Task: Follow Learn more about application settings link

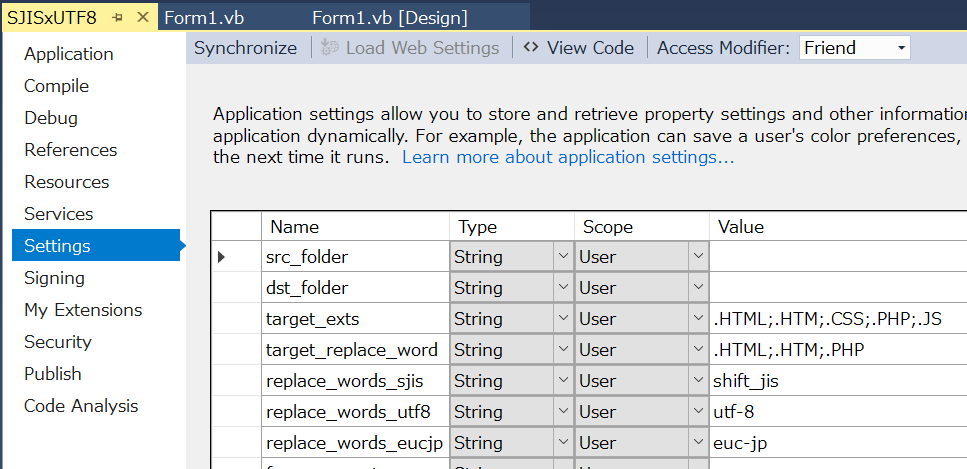Action: tap(568, 157)
